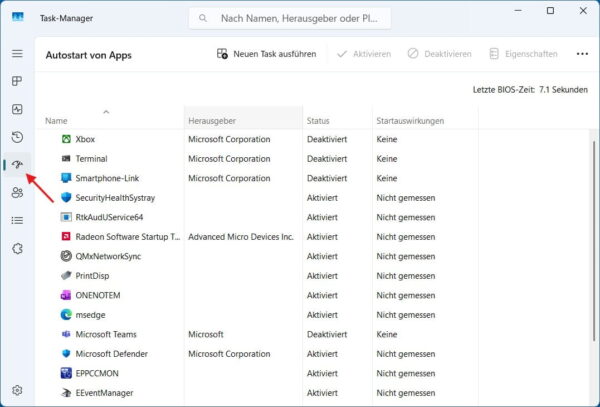Sort by the Herausgeber column header
Screen dimensions: 600x407
coord(212,121)
